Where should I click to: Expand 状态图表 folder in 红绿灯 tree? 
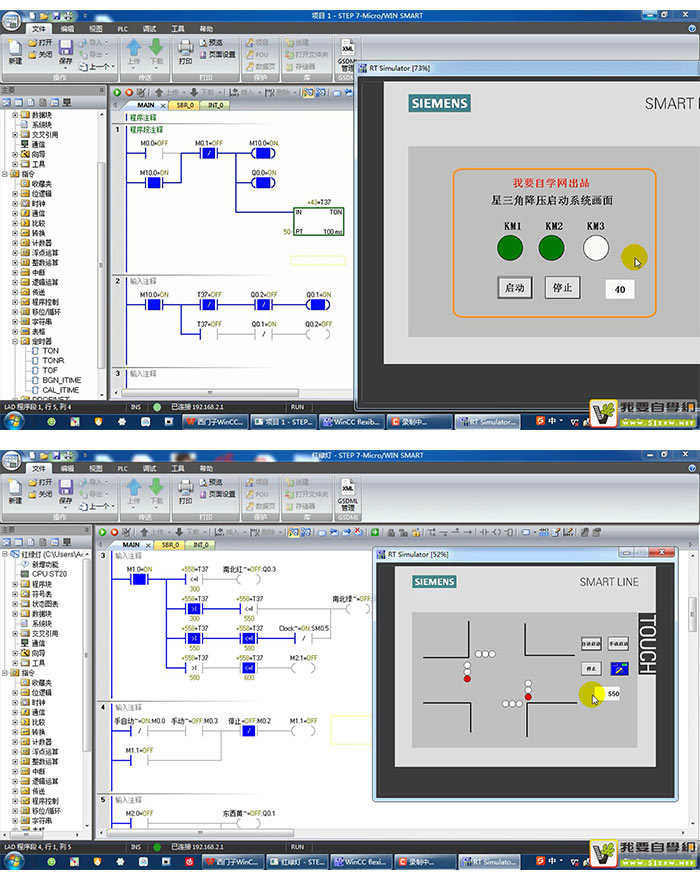[15, 604]
